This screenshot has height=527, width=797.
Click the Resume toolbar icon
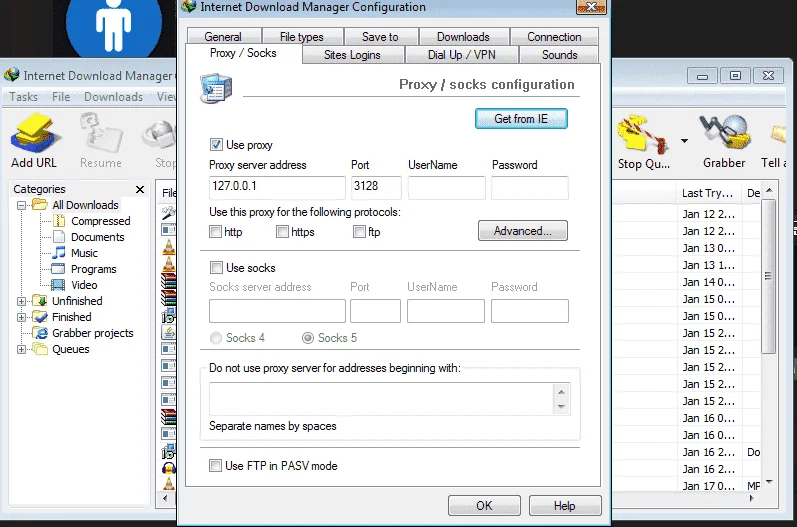tap(101, 133)
